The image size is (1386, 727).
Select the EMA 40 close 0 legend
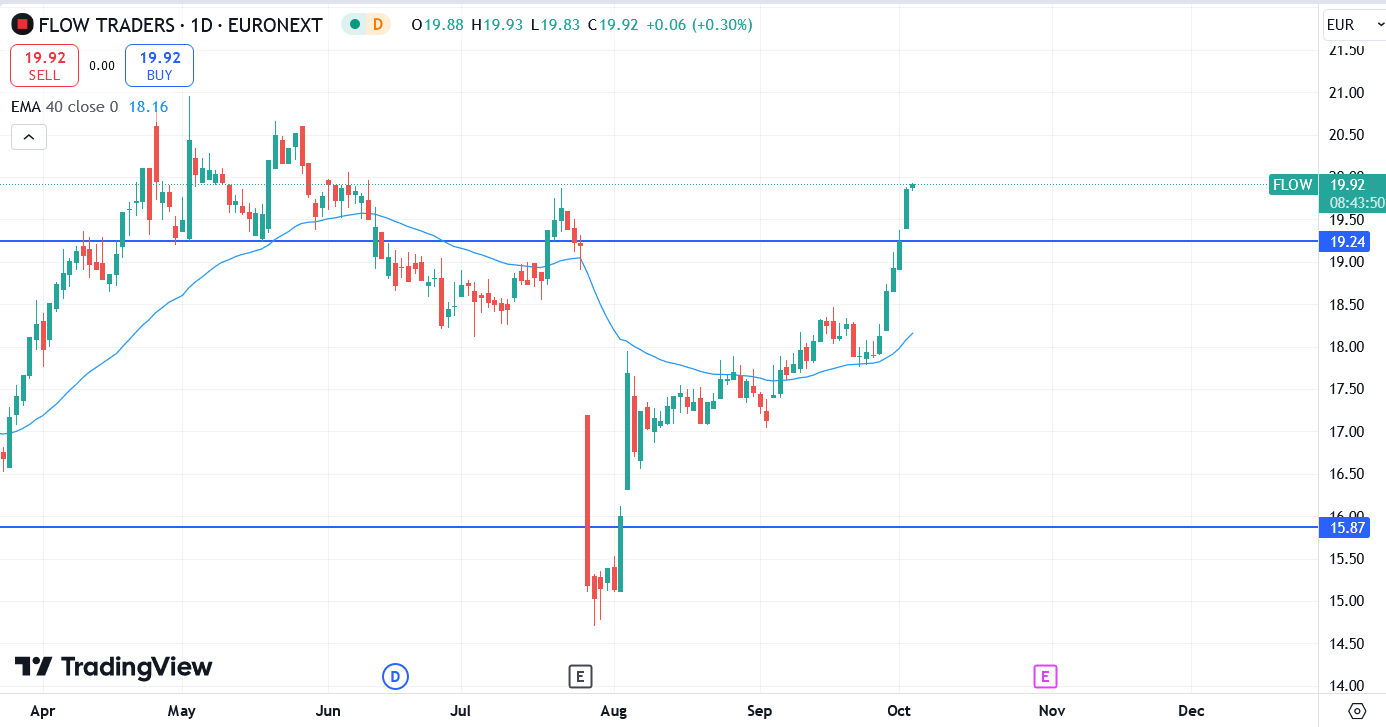click(x=64, y=107)
